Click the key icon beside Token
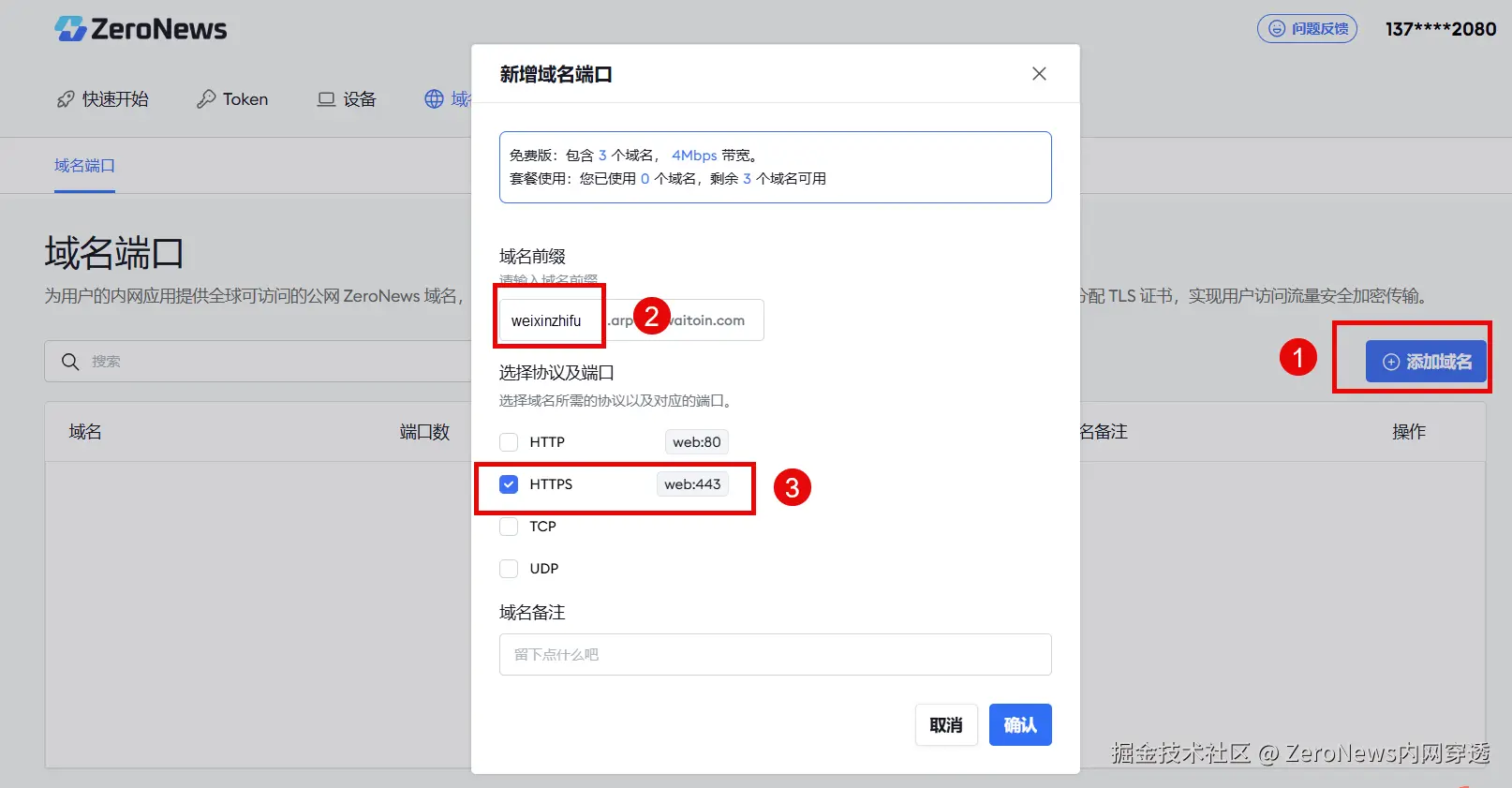Image resolution: width=1512 pixels, height=788 pixels. 206,99
